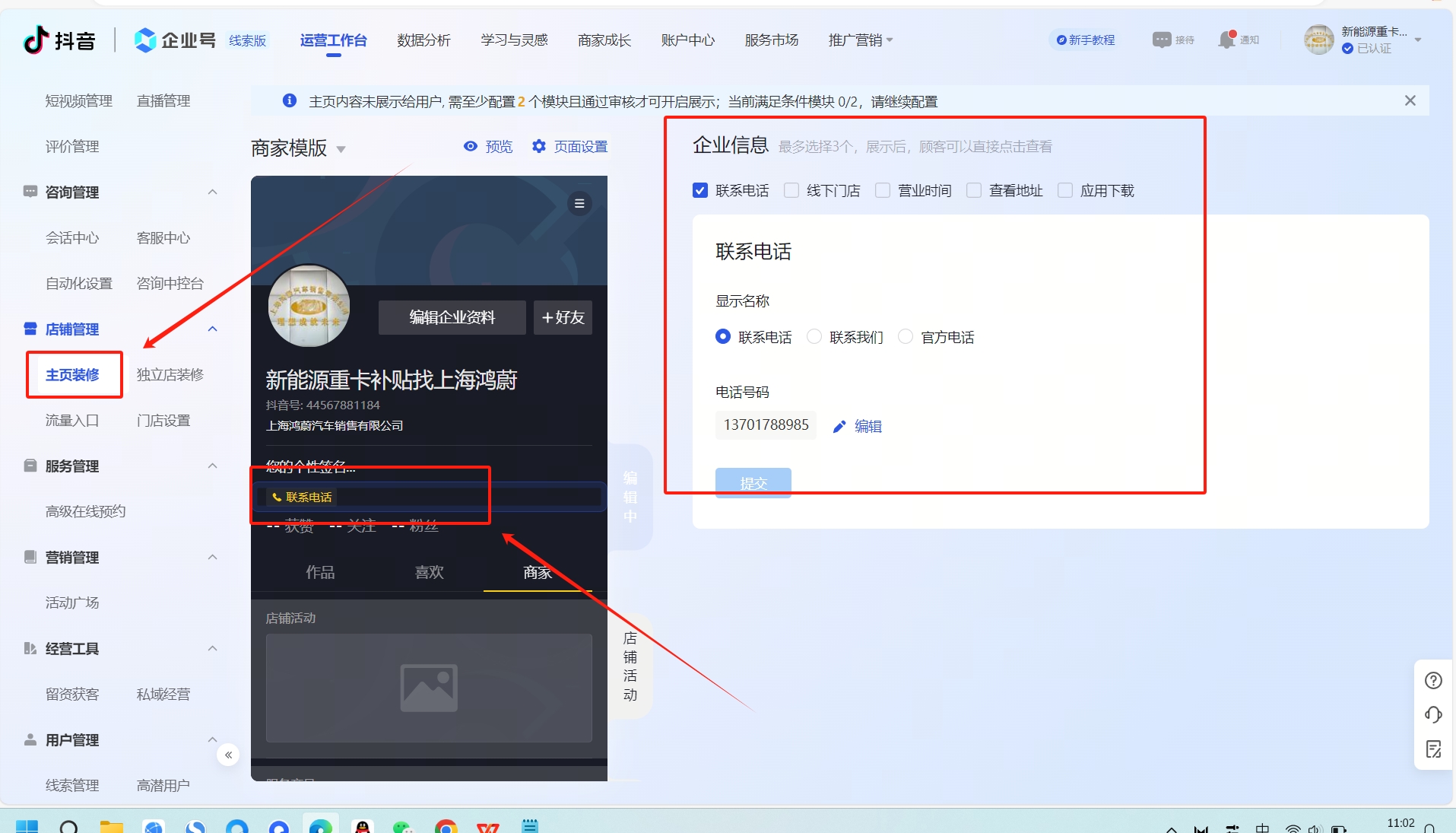Click the 新手教程 tutorial badge
This screenshot has height=833, width=1456.
coord(1086,40)
